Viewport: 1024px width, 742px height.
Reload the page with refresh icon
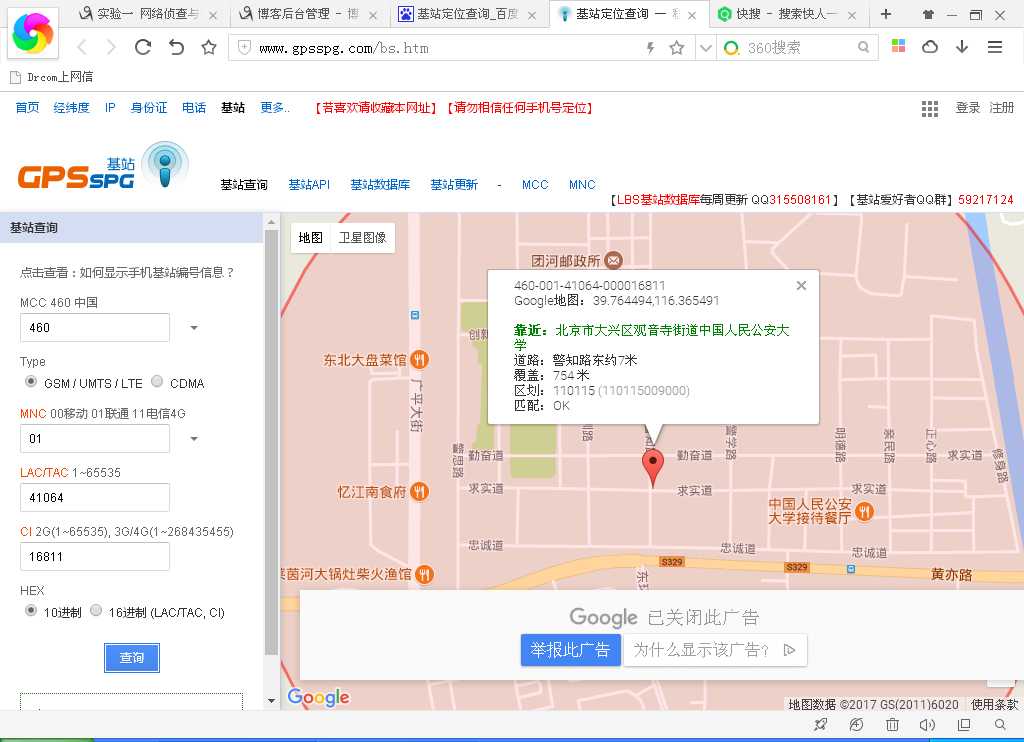tap(143, 47)
